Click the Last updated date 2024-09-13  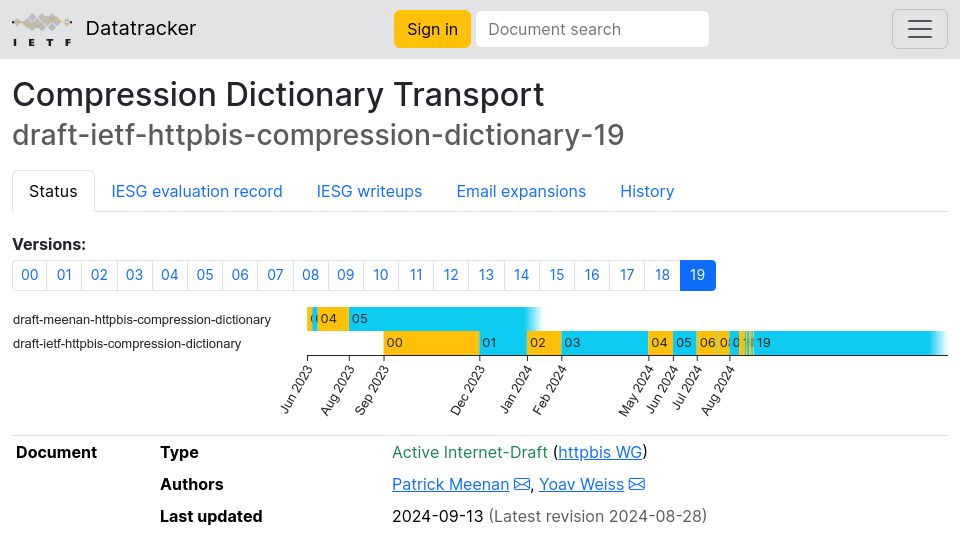(437, 516)
